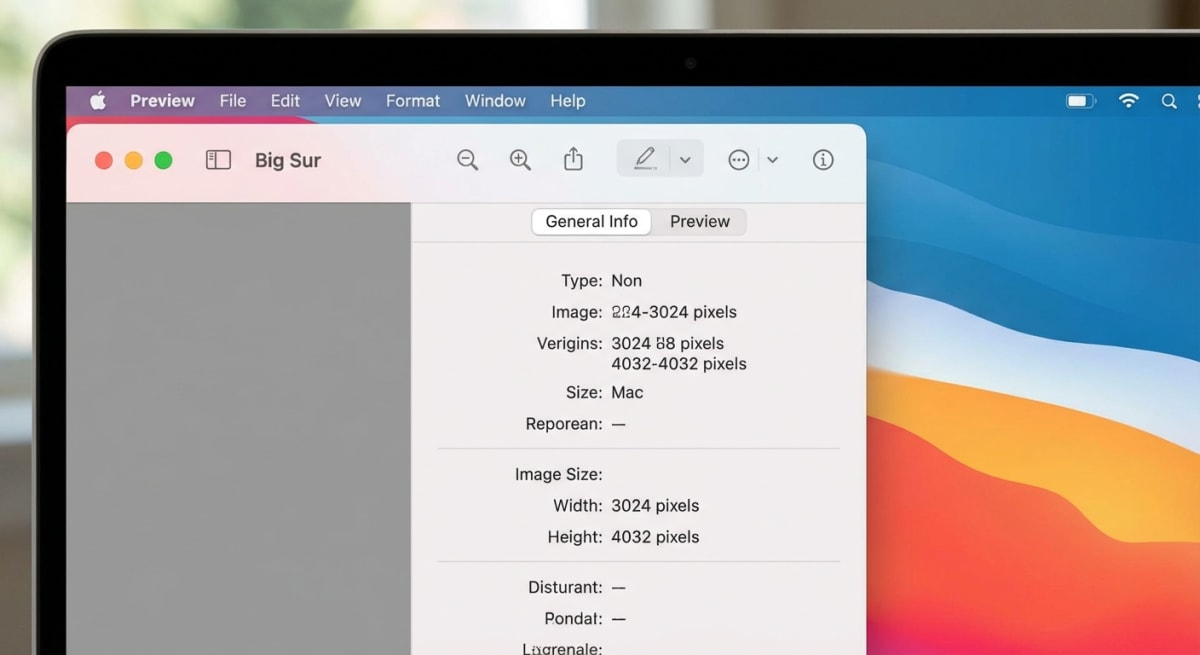Click the Big Sur window title
The width and height of the screenshot is (1200, 655).
click(288, 160)
